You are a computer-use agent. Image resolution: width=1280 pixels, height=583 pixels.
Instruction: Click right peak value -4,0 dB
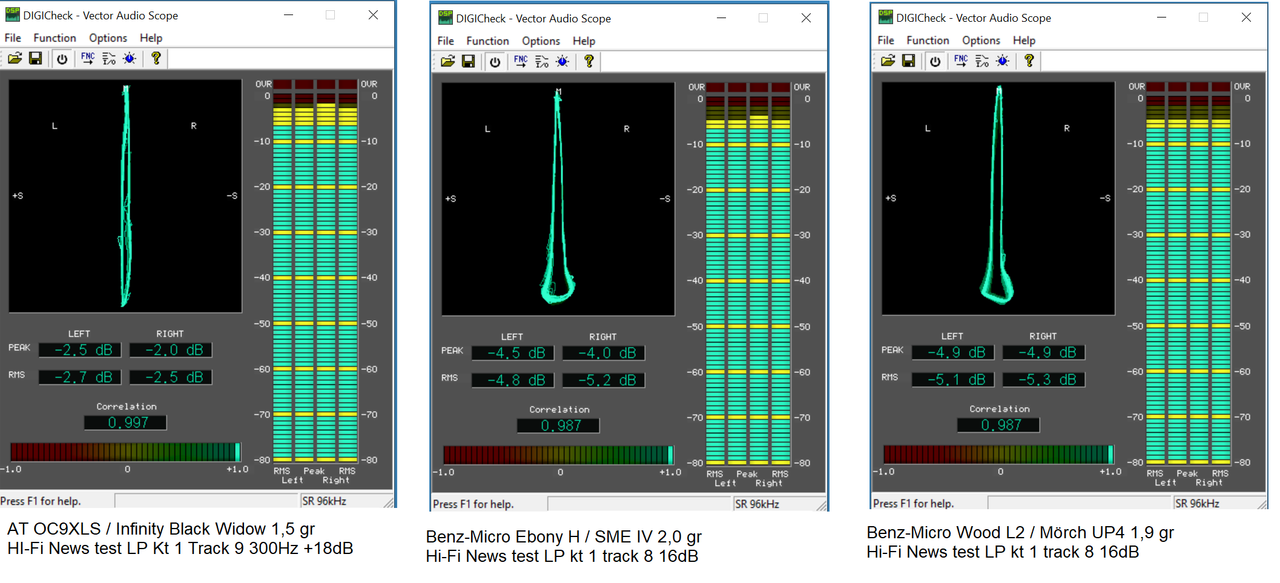point(603,353)
